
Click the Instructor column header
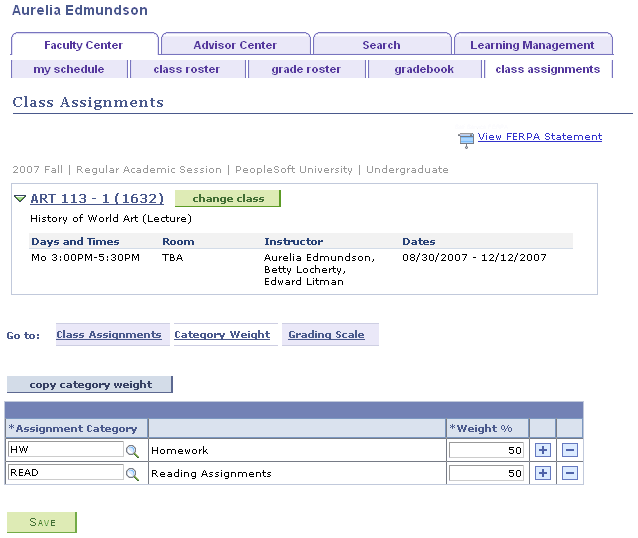tap(294, 242)
